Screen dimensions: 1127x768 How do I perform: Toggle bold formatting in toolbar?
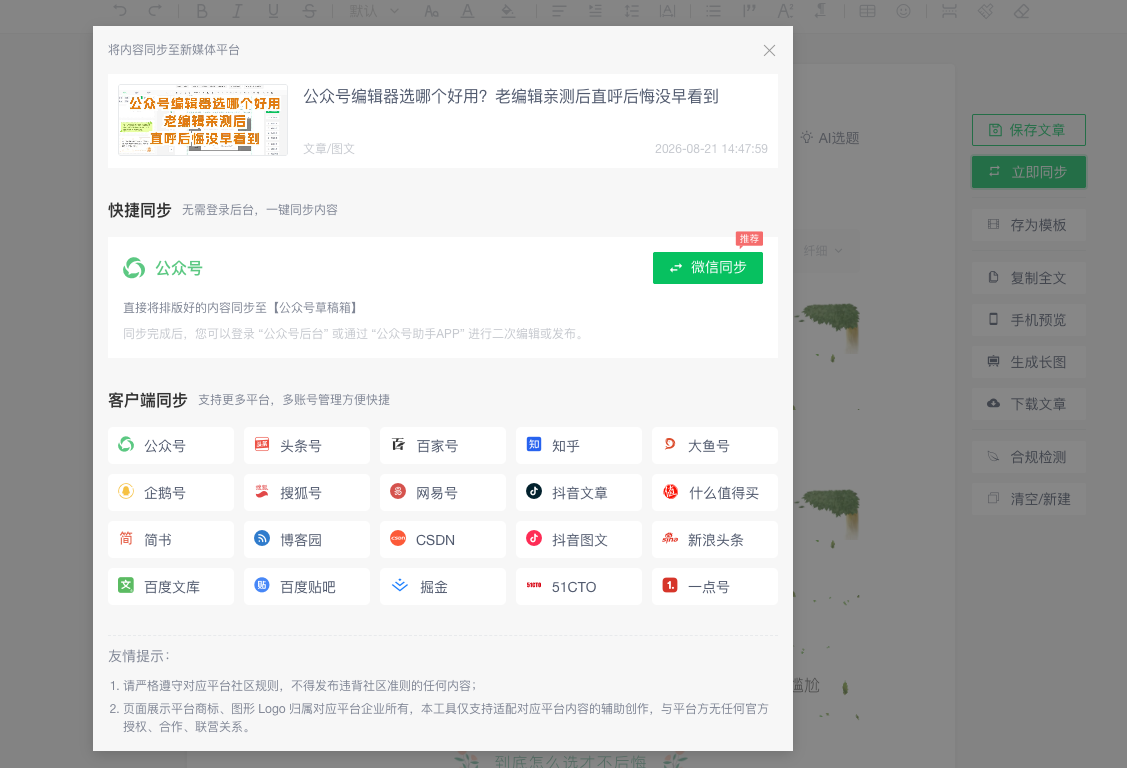point(202,11)
